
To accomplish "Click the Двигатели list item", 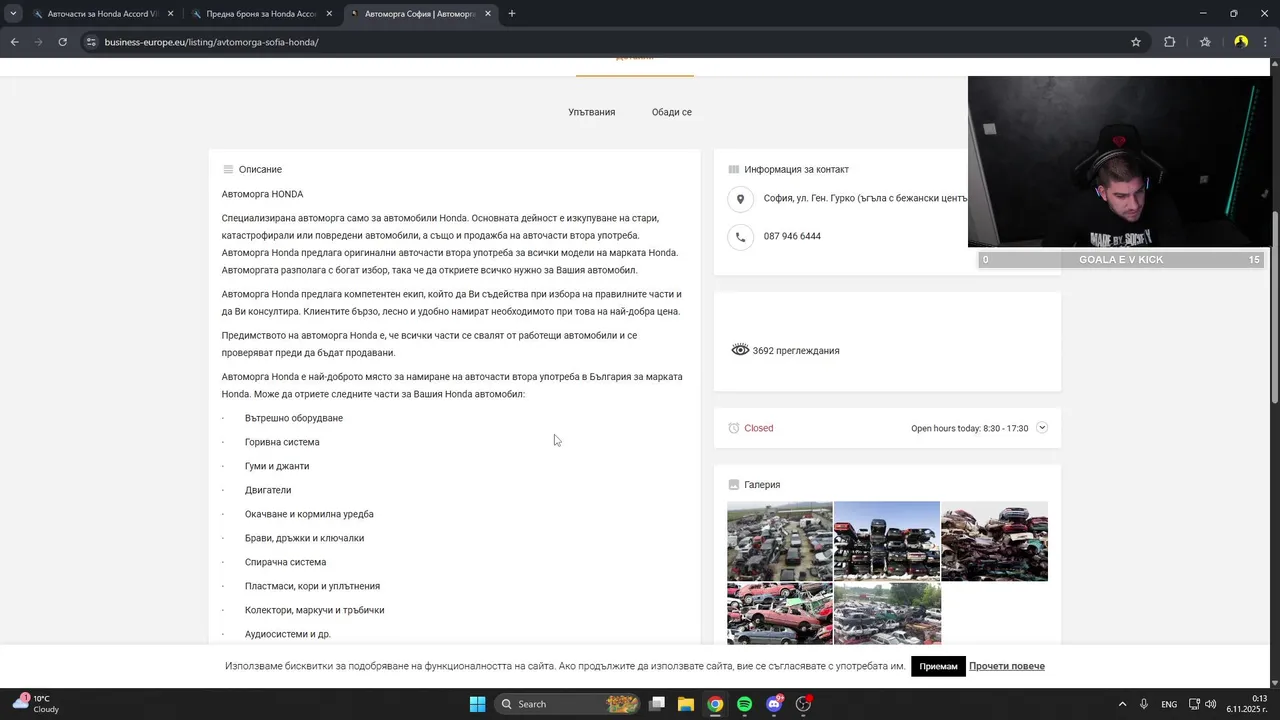I will (268, 490).
